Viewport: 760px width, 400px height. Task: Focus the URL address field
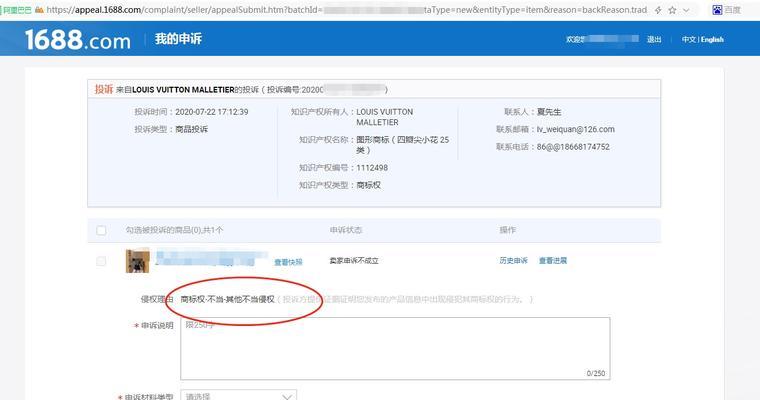pyautogui.click(x=347, y=10)
